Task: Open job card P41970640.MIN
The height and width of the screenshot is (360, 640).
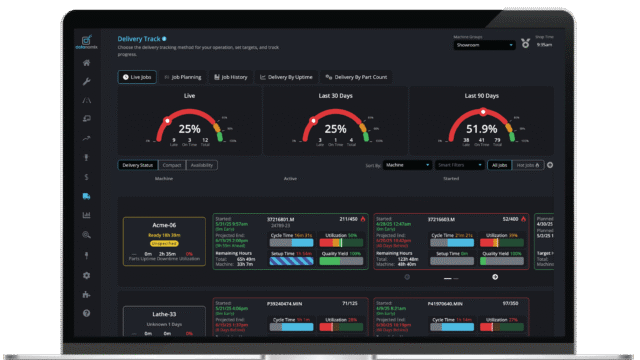Action: tap(451, 317)
